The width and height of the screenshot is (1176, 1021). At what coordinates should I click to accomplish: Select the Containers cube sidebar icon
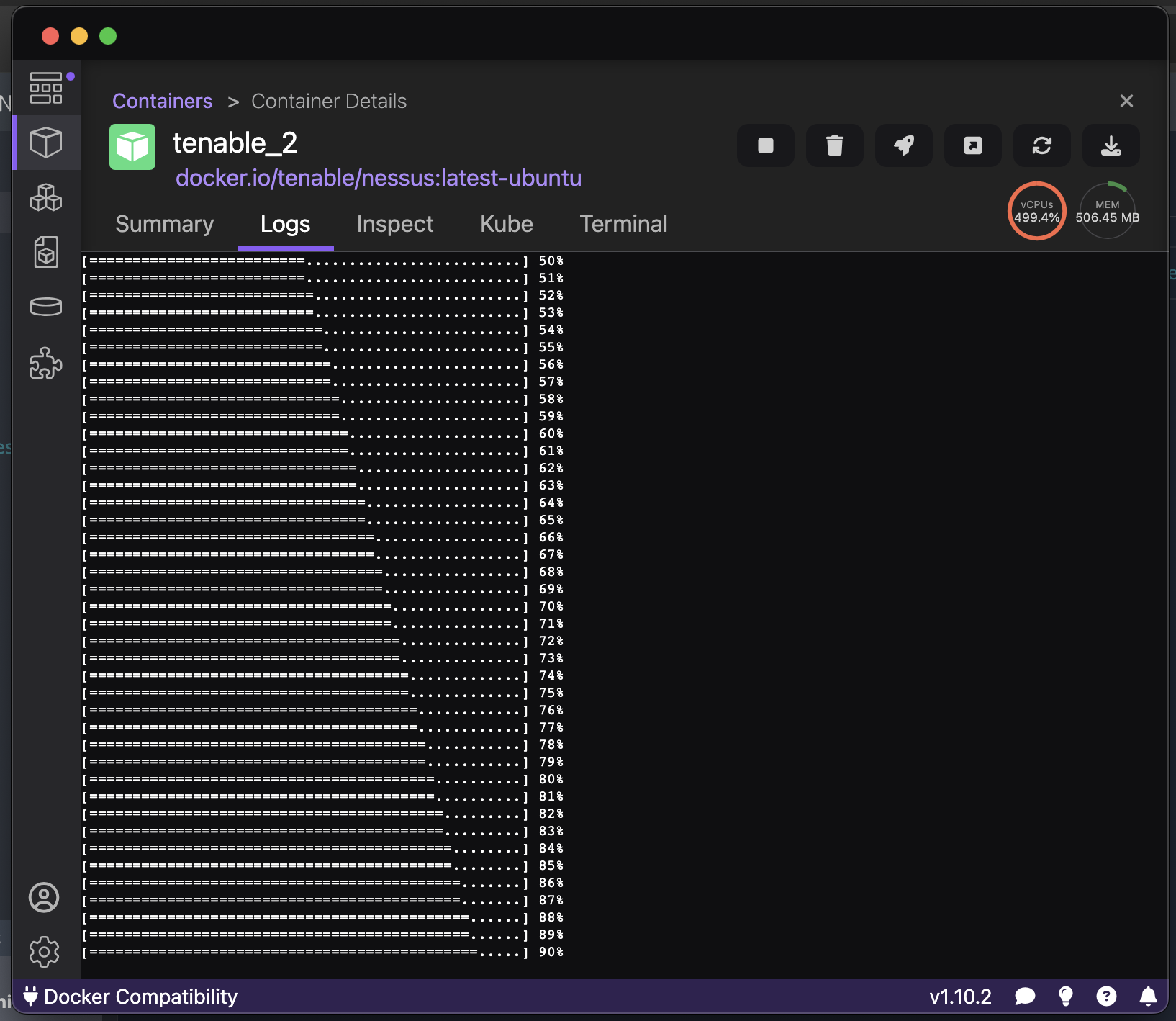pyautogui.click(x=46, y=143)
